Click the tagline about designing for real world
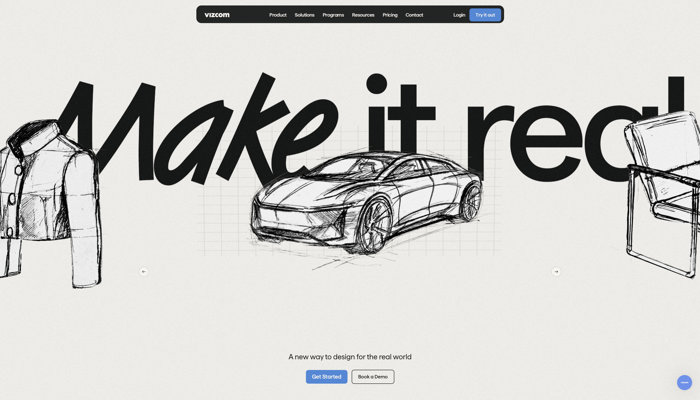 (x=350, y=356)
